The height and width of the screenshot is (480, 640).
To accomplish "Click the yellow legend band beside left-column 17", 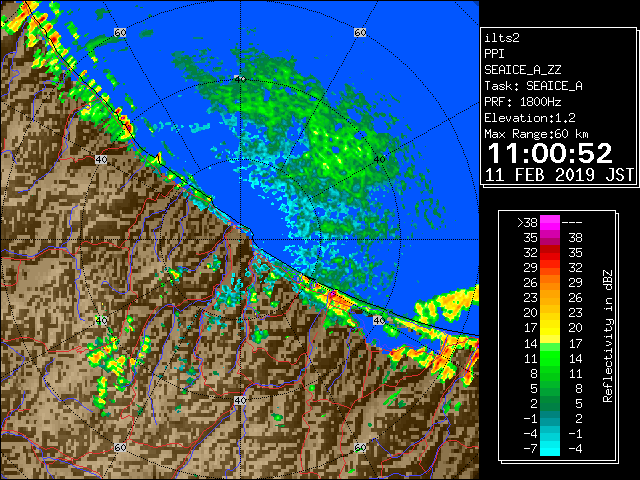I will [550, 328].
